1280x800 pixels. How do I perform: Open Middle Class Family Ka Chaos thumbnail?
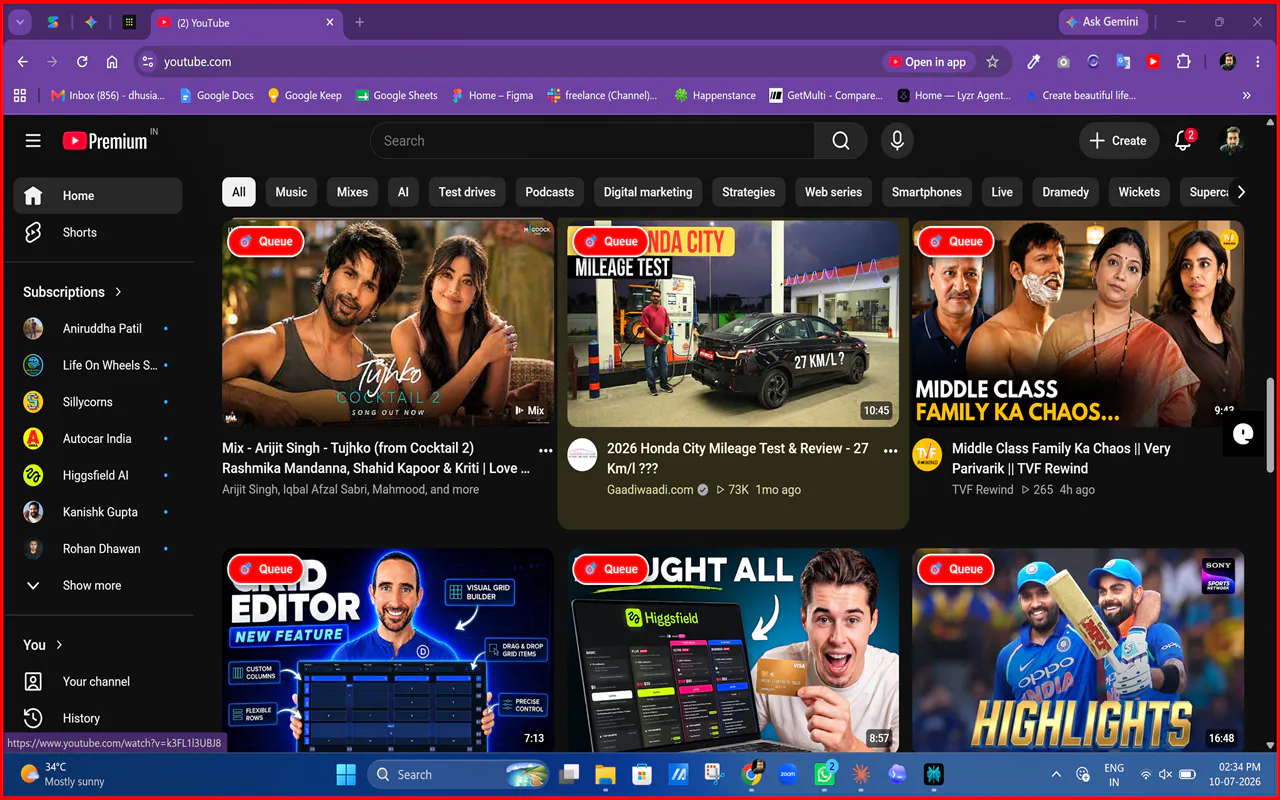point(1078,324)
